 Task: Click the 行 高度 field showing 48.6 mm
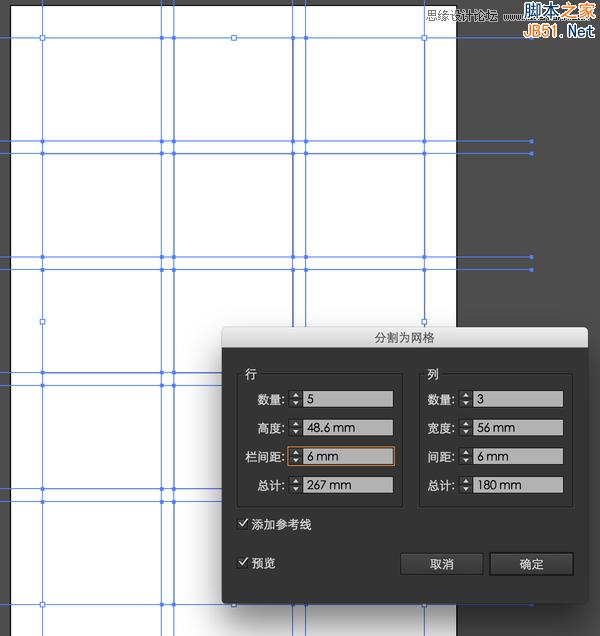pyautogui.click(x=348, y=428)
